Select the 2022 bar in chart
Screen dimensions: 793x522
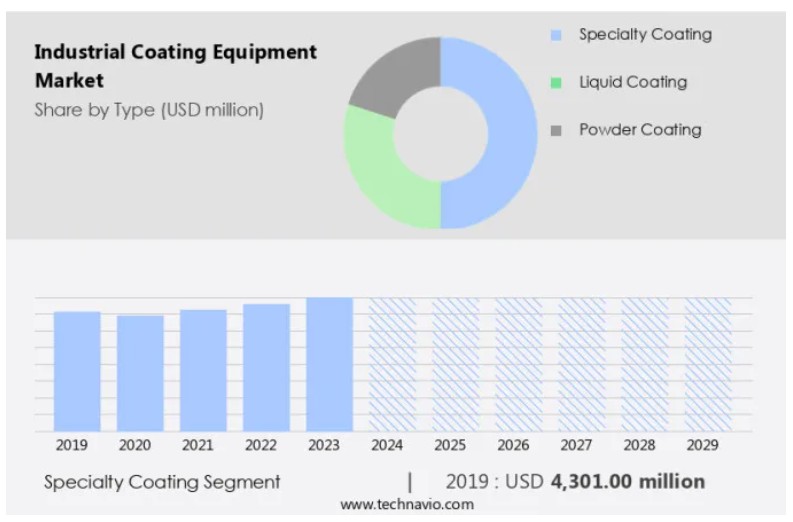[266, 366]
